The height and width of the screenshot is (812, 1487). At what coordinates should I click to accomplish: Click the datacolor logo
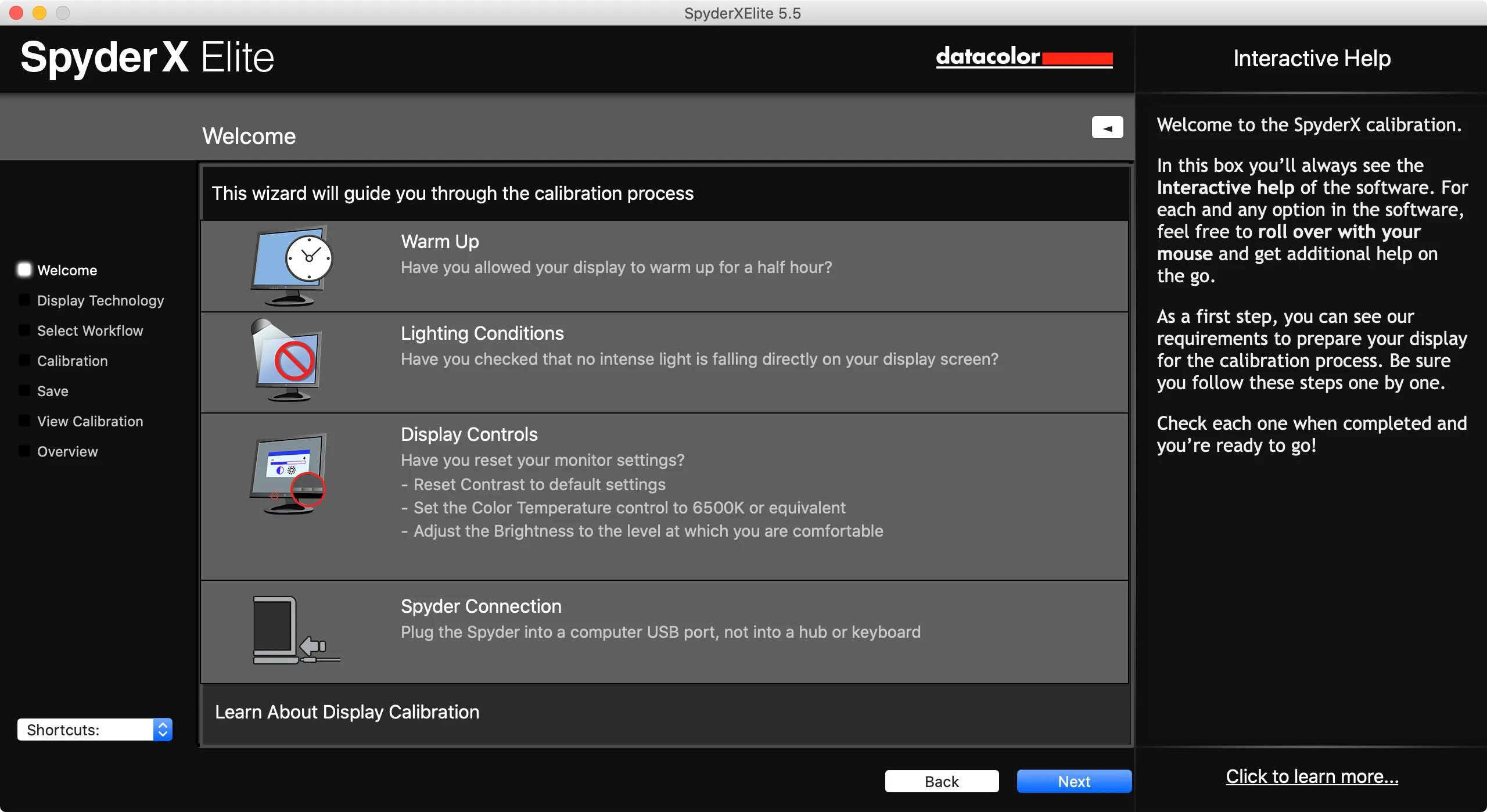1023,58
